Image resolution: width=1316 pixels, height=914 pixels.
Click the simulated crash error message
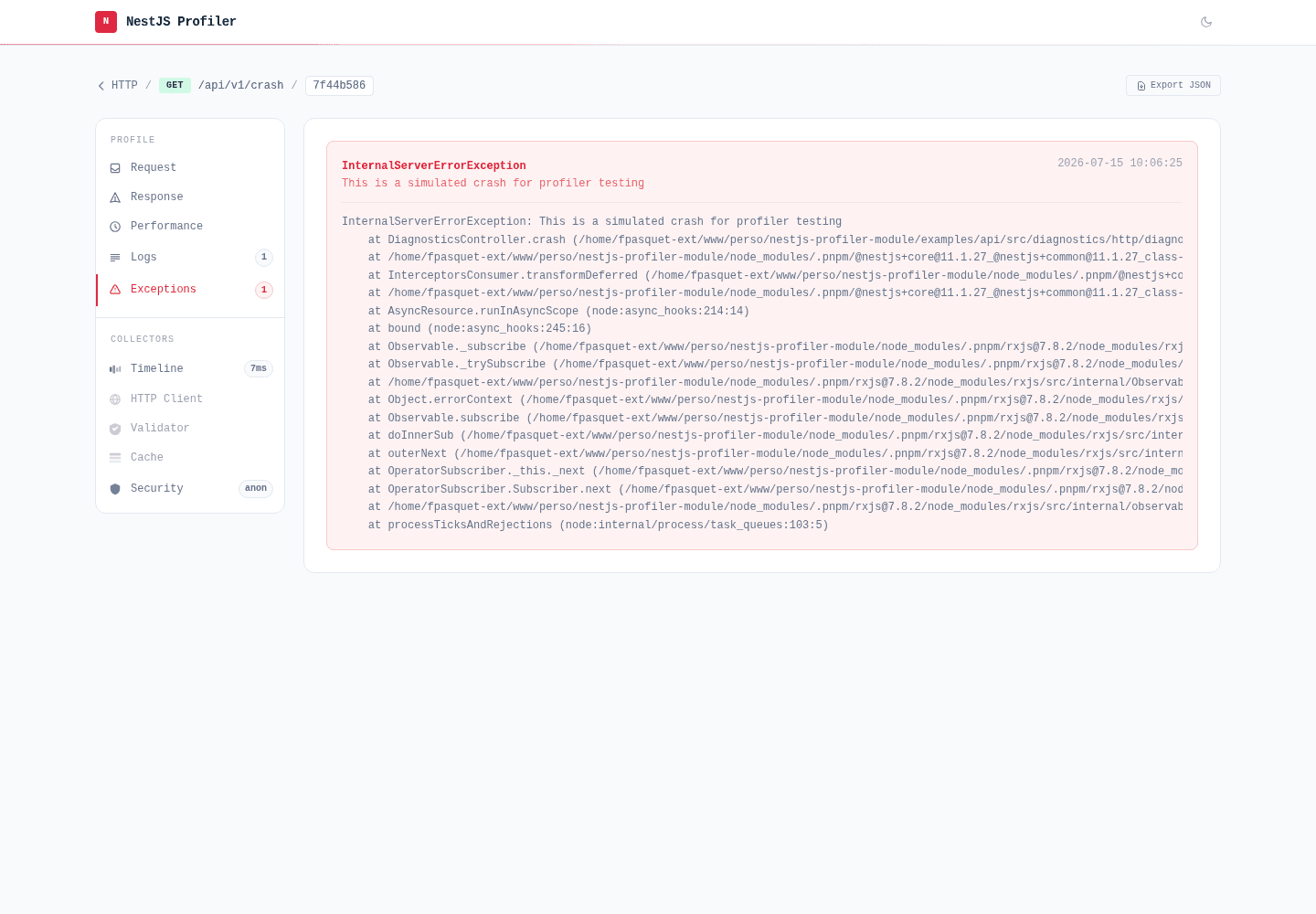coord(493,184)
